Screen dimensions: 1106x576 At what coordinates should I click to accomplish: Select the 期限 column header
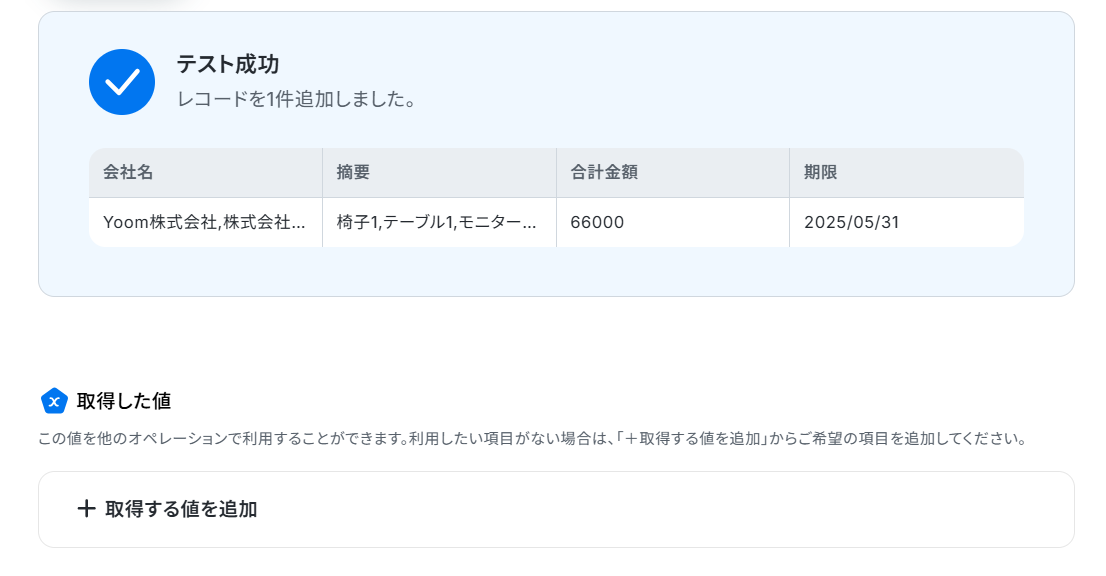point(906,173)
